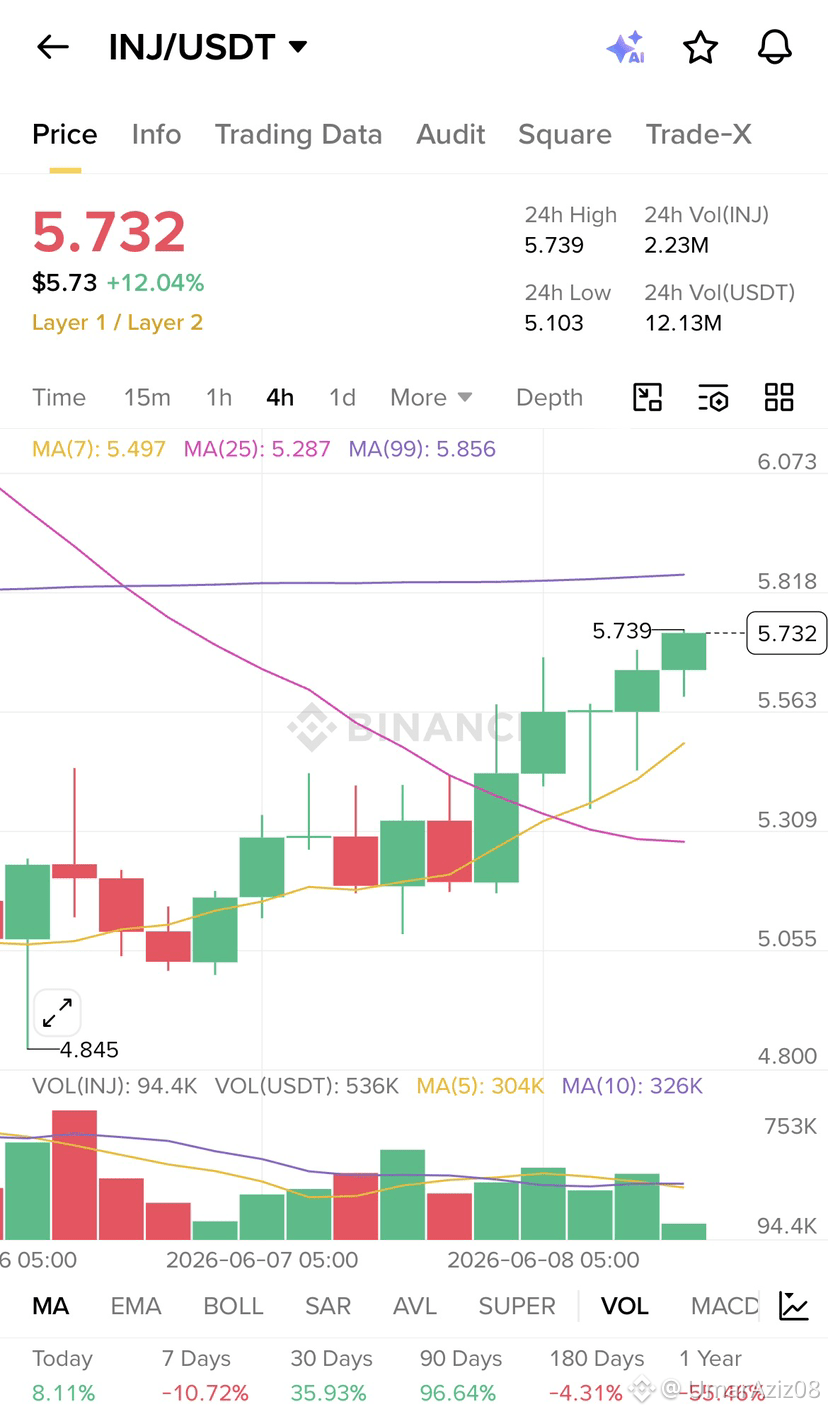This screenshot has height=1414, width=828.
Task: Tap the 2026-06-08 05:00 time label
Action: (543, 1259)
